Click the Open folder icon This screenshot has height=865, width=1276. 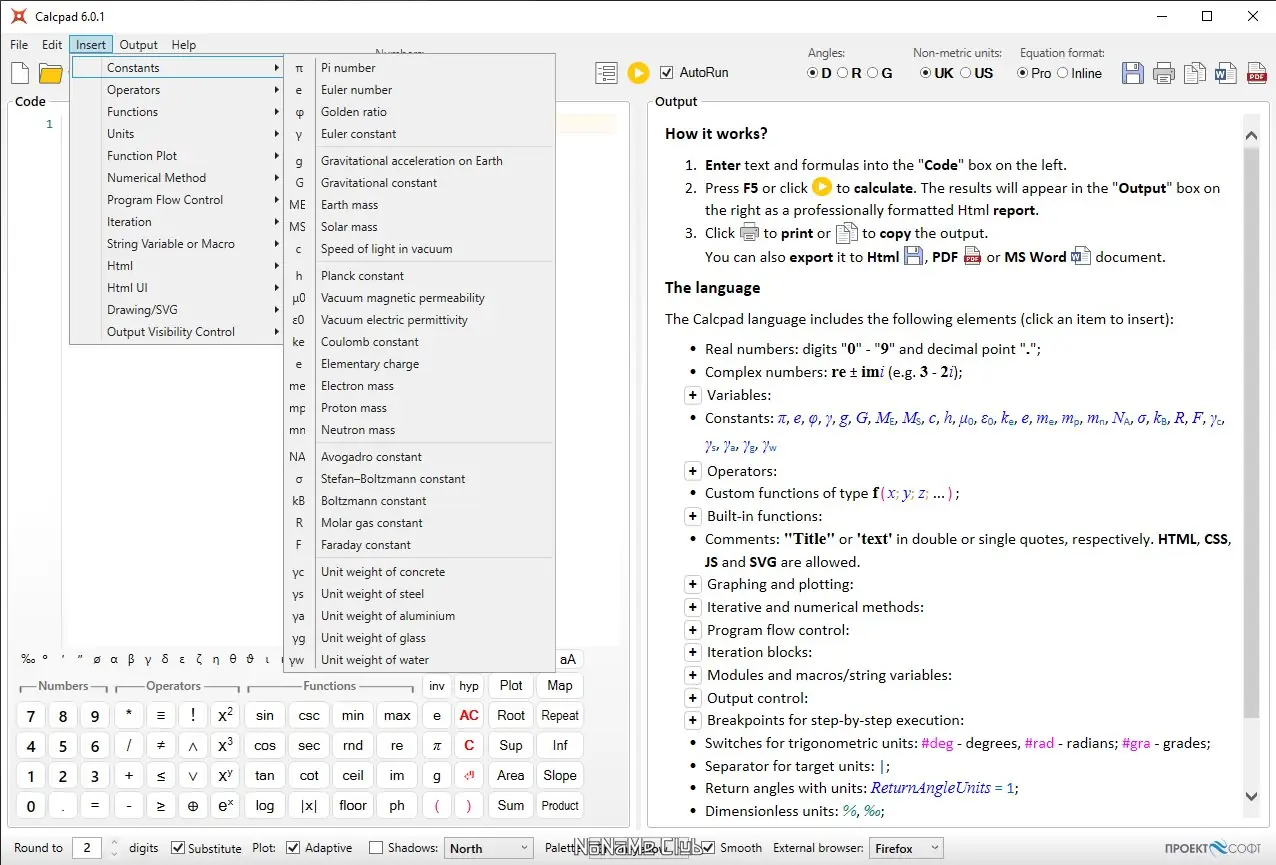[51, 73]
